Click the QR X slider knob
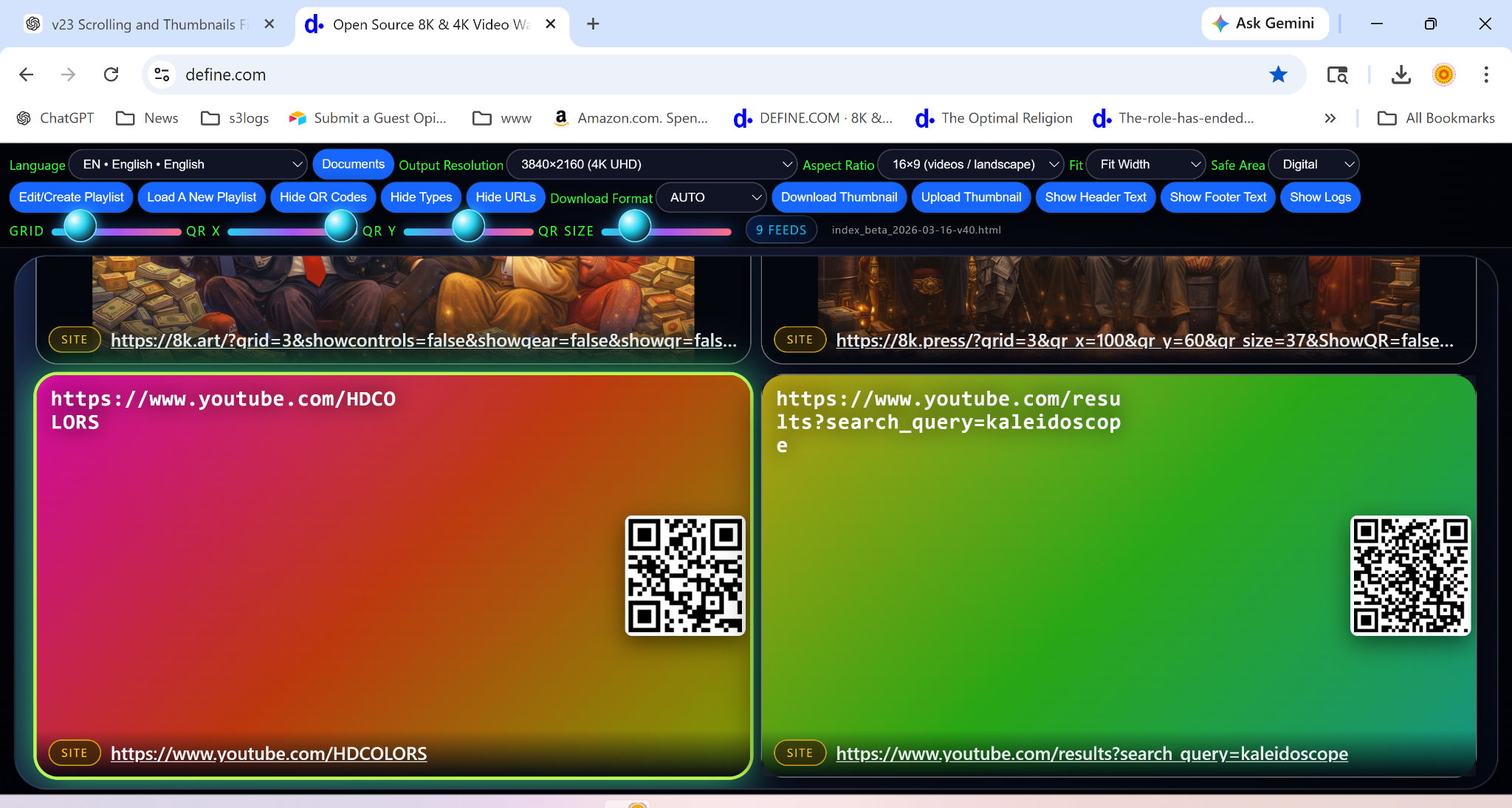Screen dimensions: 1512x808 click(341, 226)
